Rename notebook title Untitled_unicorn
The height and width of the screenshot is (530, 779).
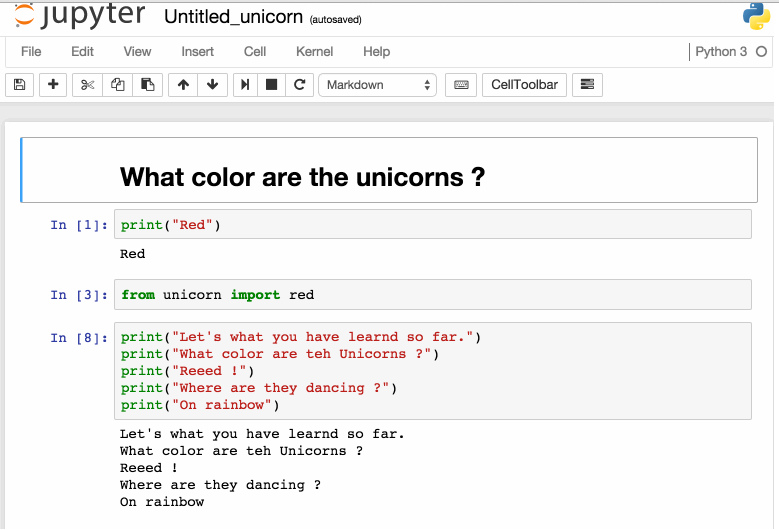point(233,17)
